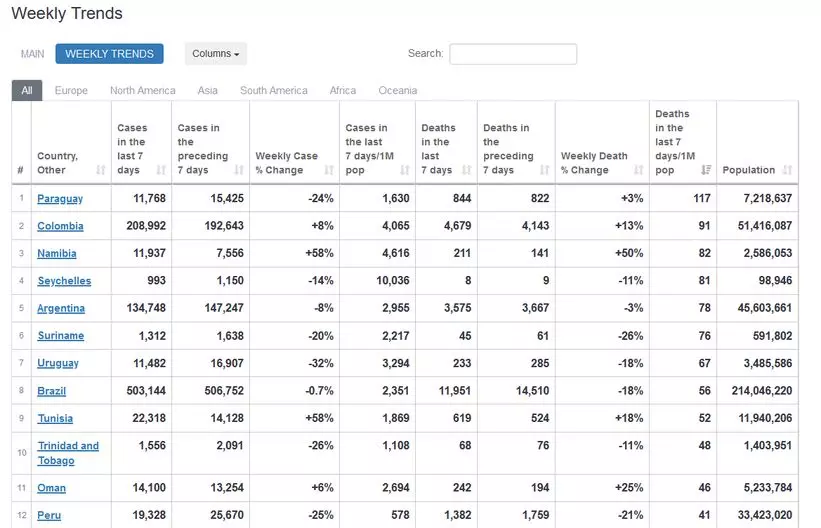Click sort icon for Cases in last 7 days
821x528 pixels.
click(x=162, y=170)
